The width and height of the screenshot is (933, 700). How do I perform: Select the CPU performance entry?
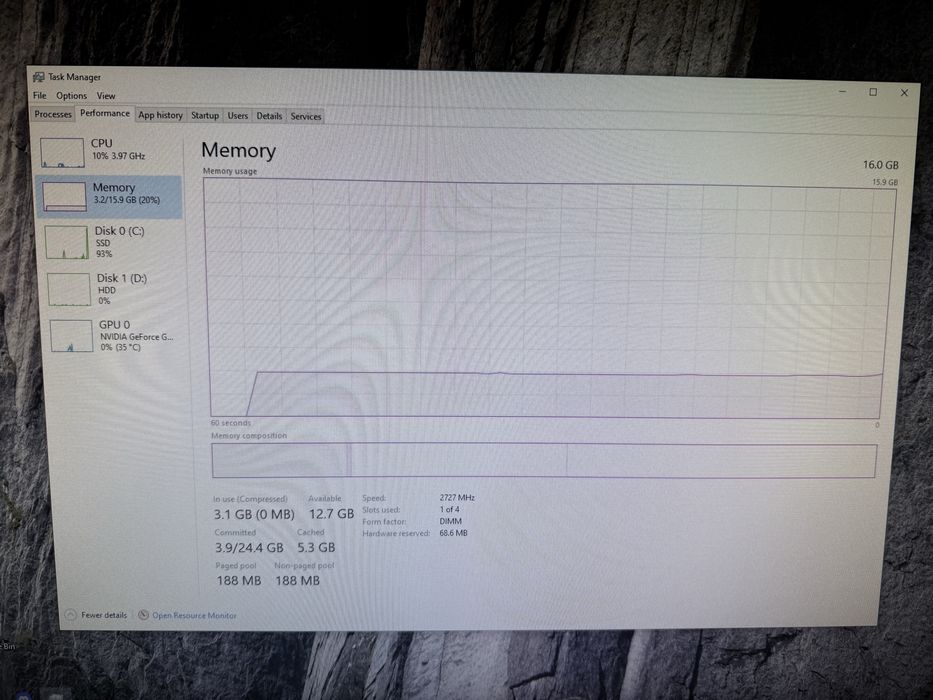pyautogui.click(x=109, y=151)
